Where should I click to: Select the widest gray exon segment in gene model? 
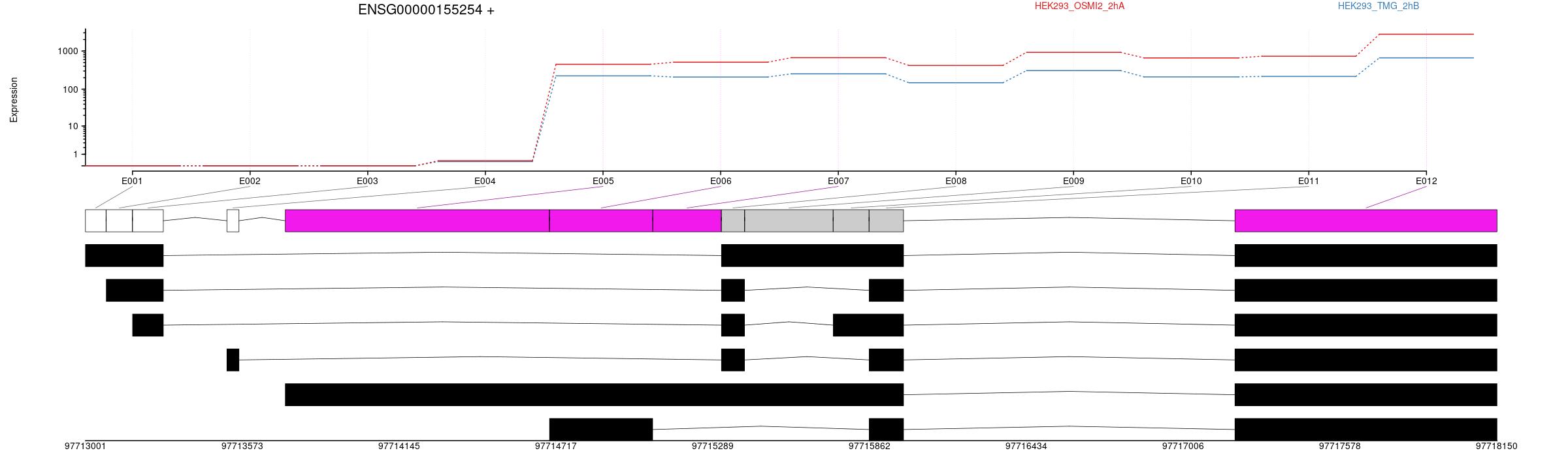pyautogui.click(x=789, y=221)
